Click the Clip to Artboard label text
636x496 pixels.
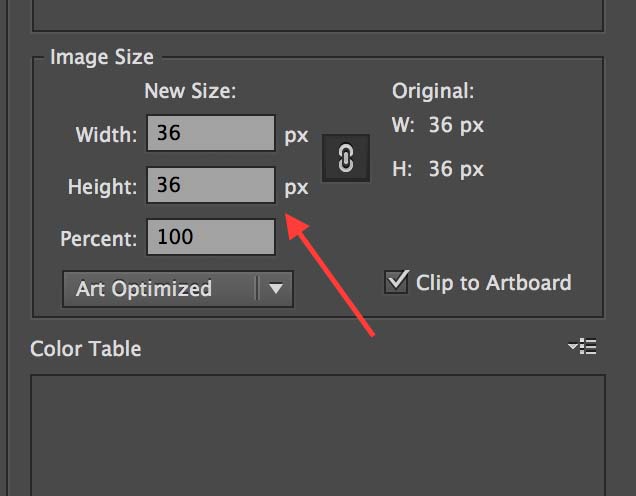493,283
